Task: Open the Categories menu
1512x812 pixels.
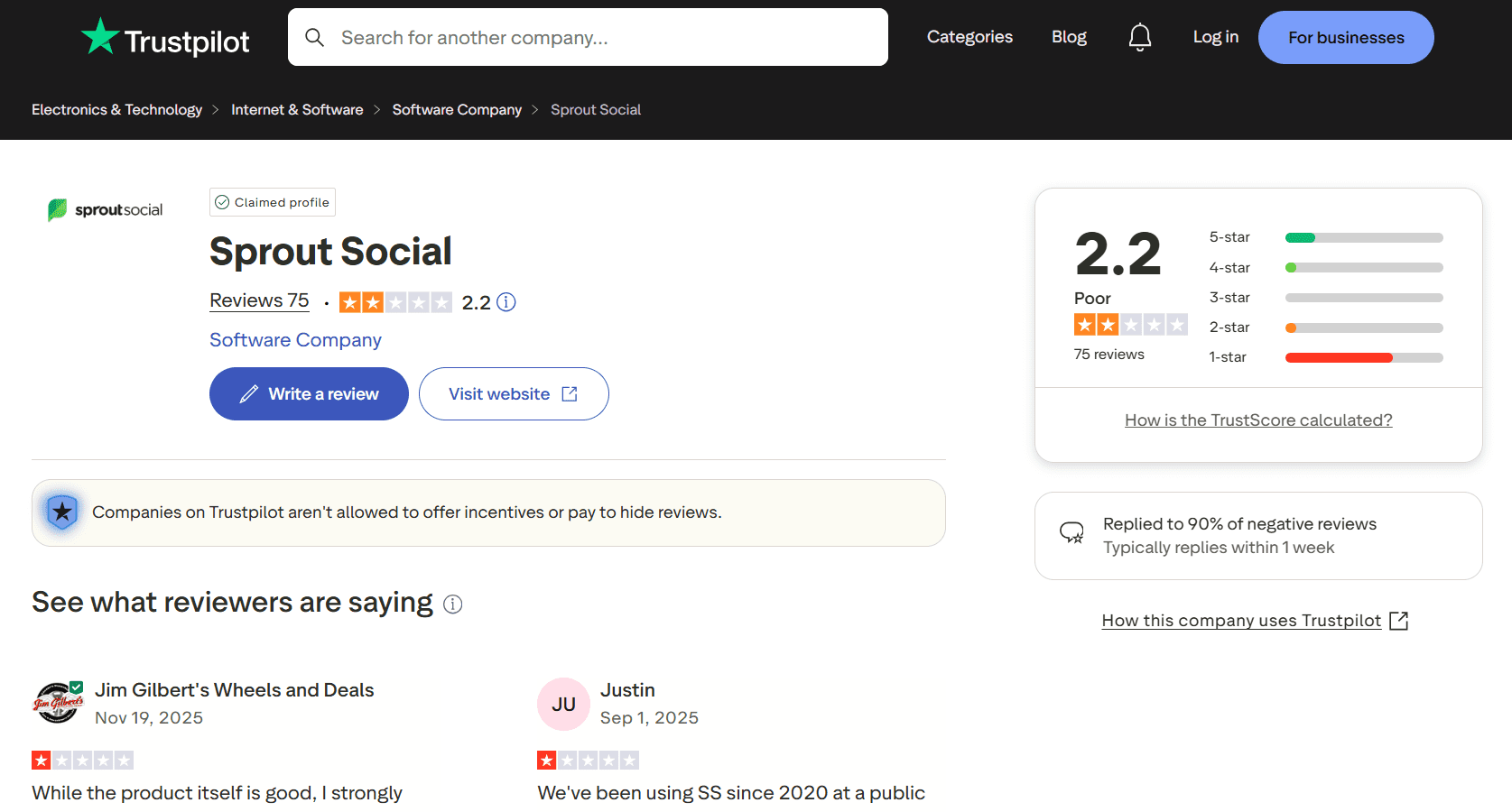Action: (x=969, y=36)
